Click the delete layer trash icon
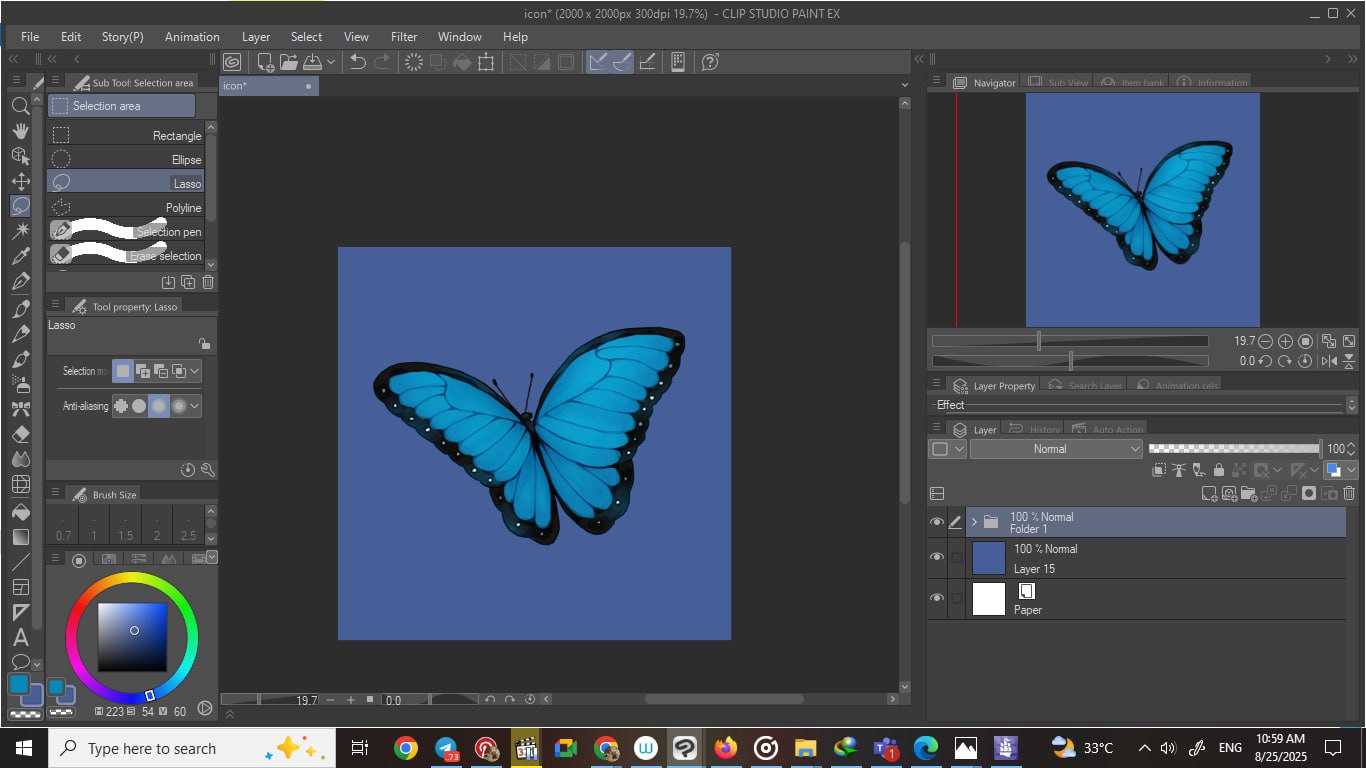1366x768 pixels. pos(1349,493)
